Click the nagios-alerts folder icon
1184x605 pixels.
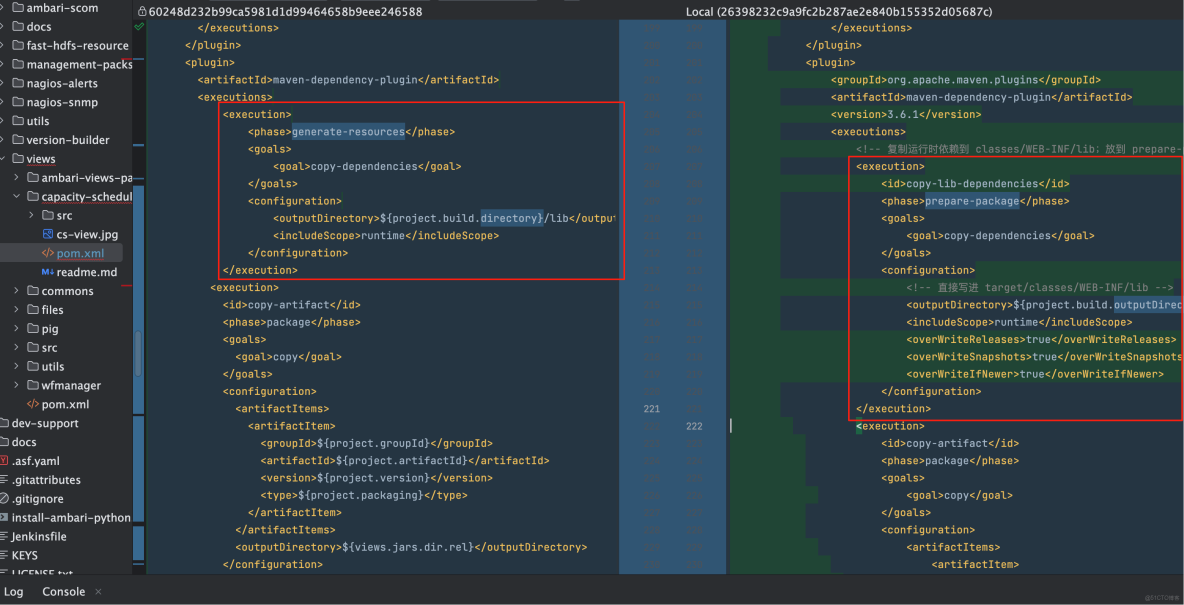click(18, 83)
